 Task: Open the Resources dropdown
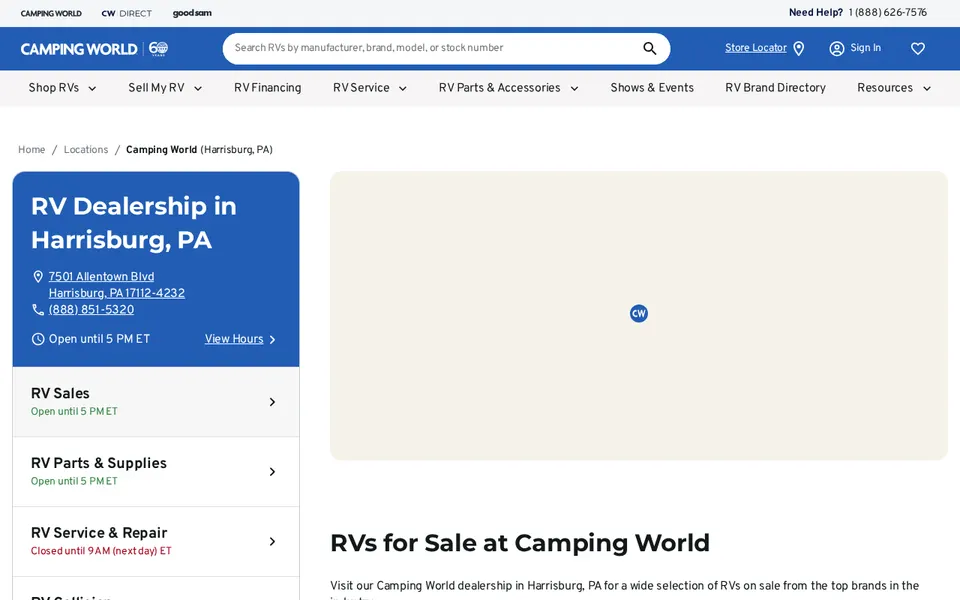[x=894, y=88]
